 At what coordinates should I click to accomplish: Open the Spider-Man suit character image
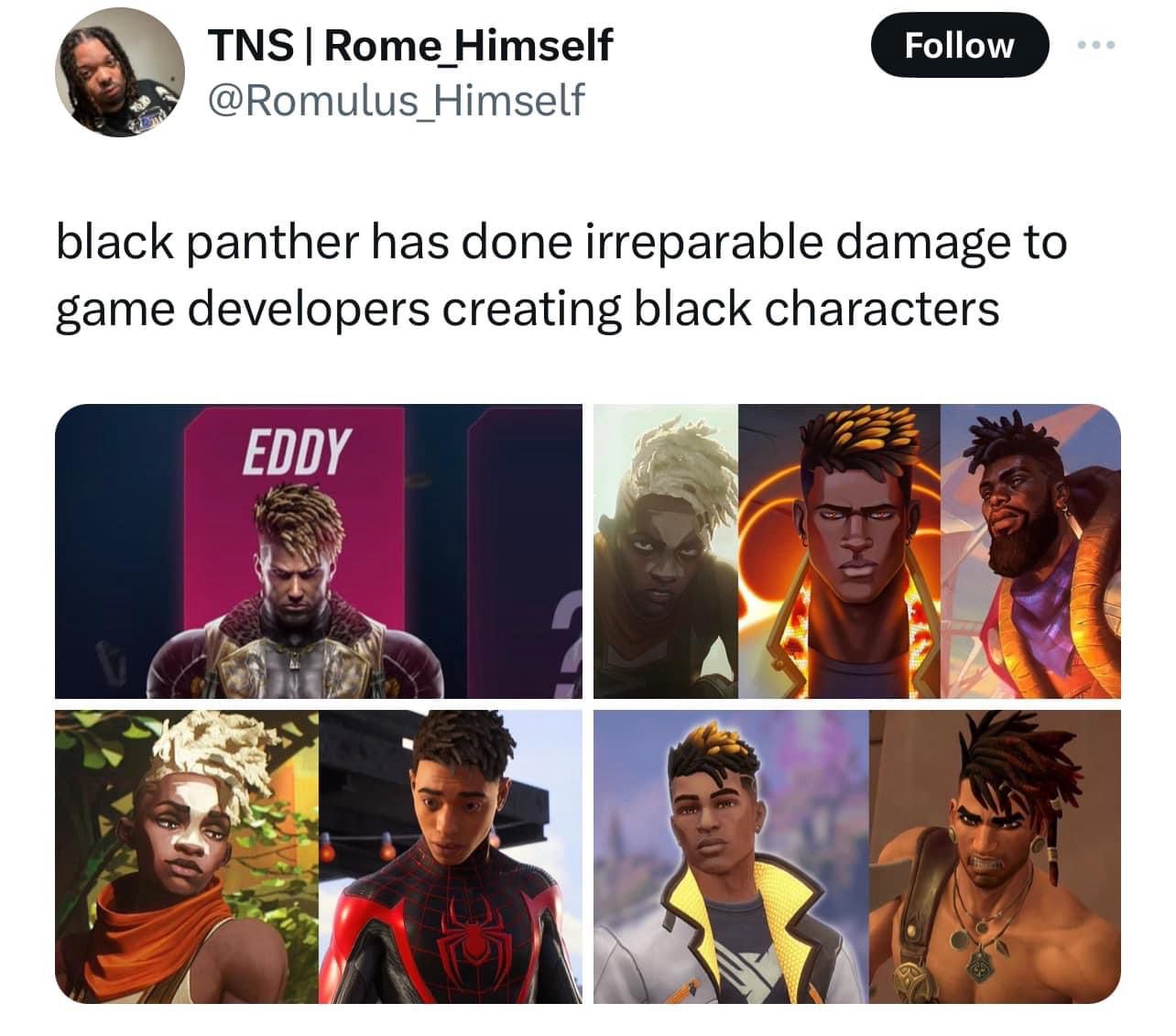coord(451,856)
